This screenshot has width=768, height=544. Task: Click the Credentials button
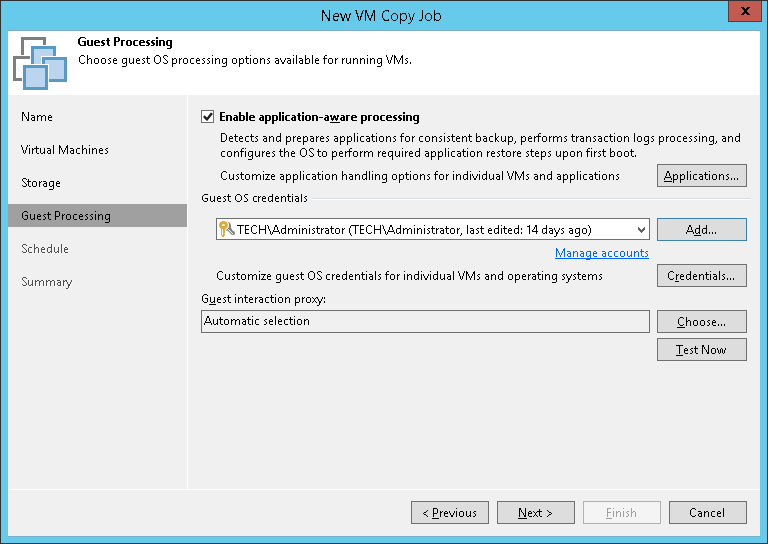pos(701,276)
